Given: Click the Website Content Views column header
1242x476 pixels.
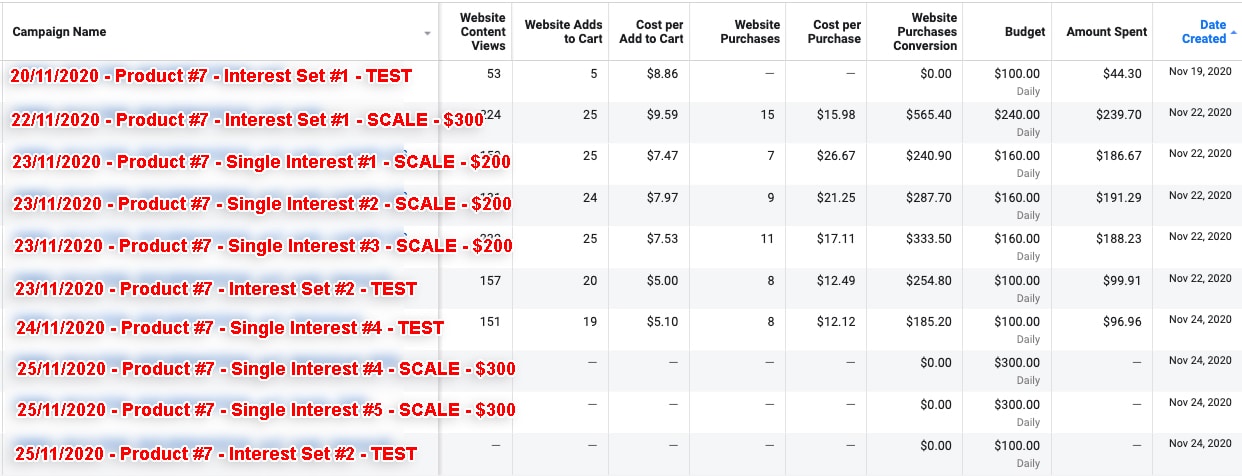Looking at the screenshot, I should coord(483,32).
